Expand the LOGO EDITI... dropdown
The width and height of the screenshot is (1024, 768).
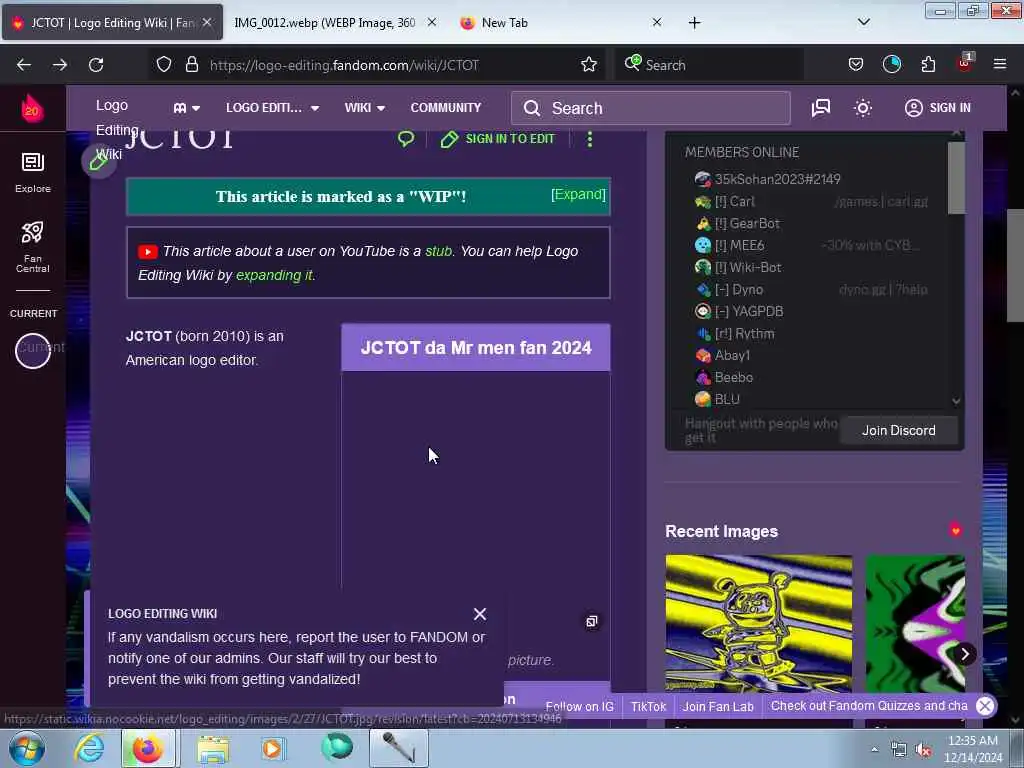tap(272, 108)
